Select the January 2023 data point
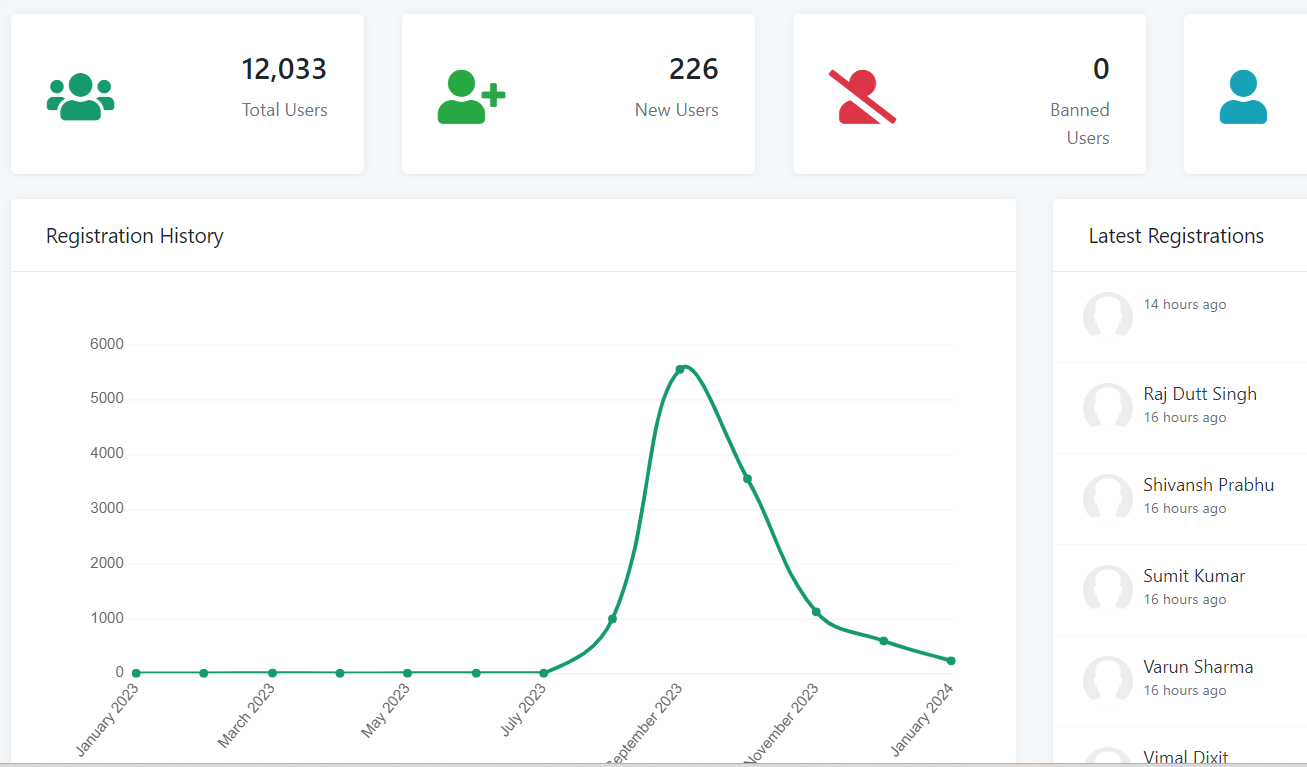This screenshot has height=767, width=1307. 136,673
